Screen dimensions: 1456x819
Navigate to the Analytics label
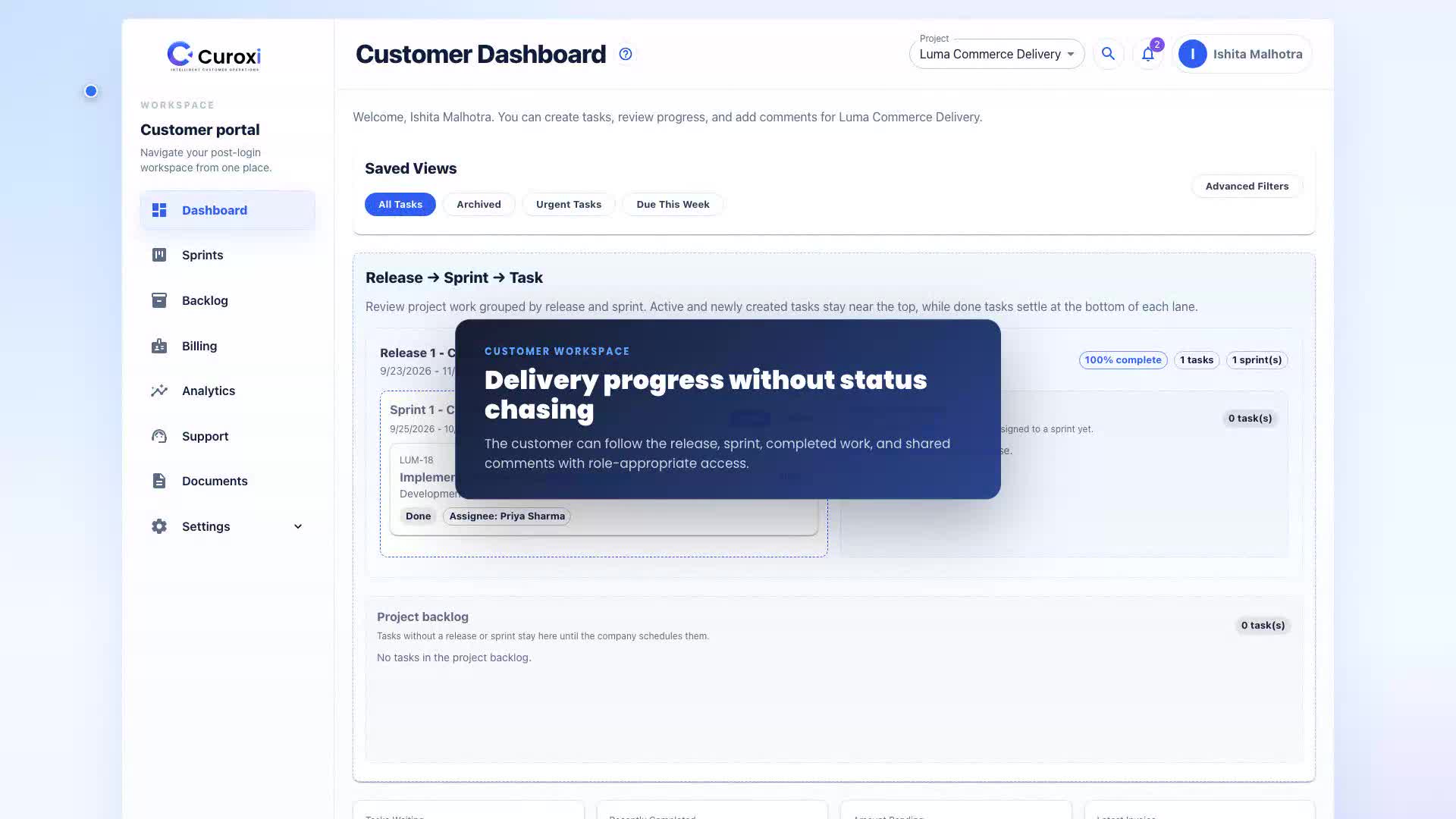coord(209,391)
